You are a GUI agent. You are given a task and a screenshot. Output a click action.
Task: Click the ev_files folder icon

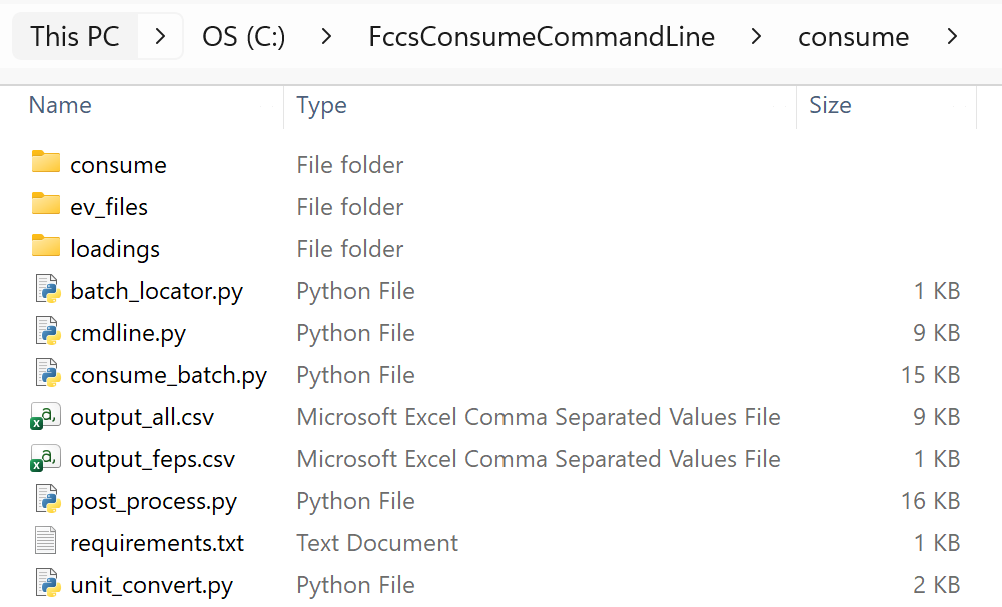(x=46, y=204)
